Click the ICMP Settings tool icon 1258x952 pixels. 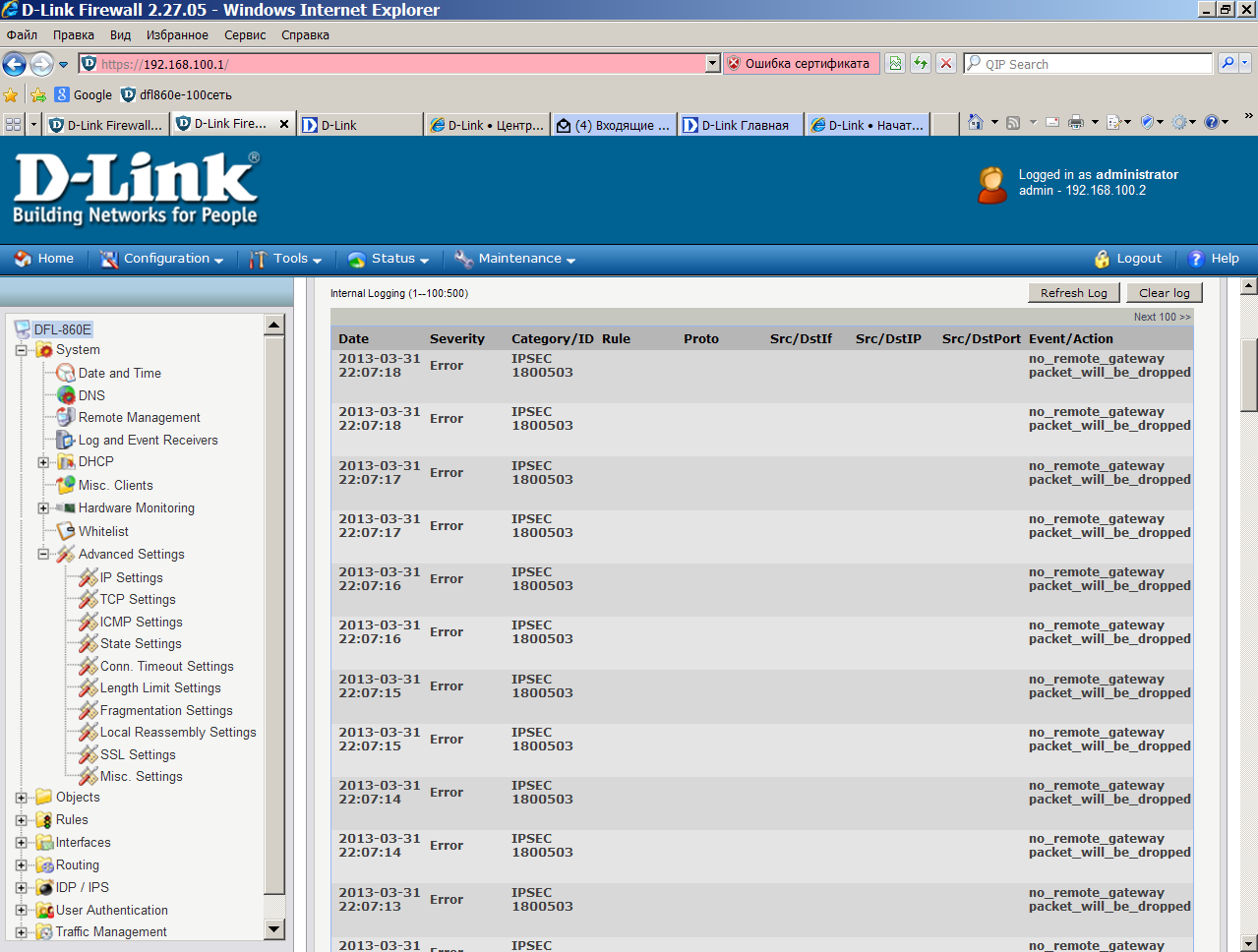(x=89, y=622)
